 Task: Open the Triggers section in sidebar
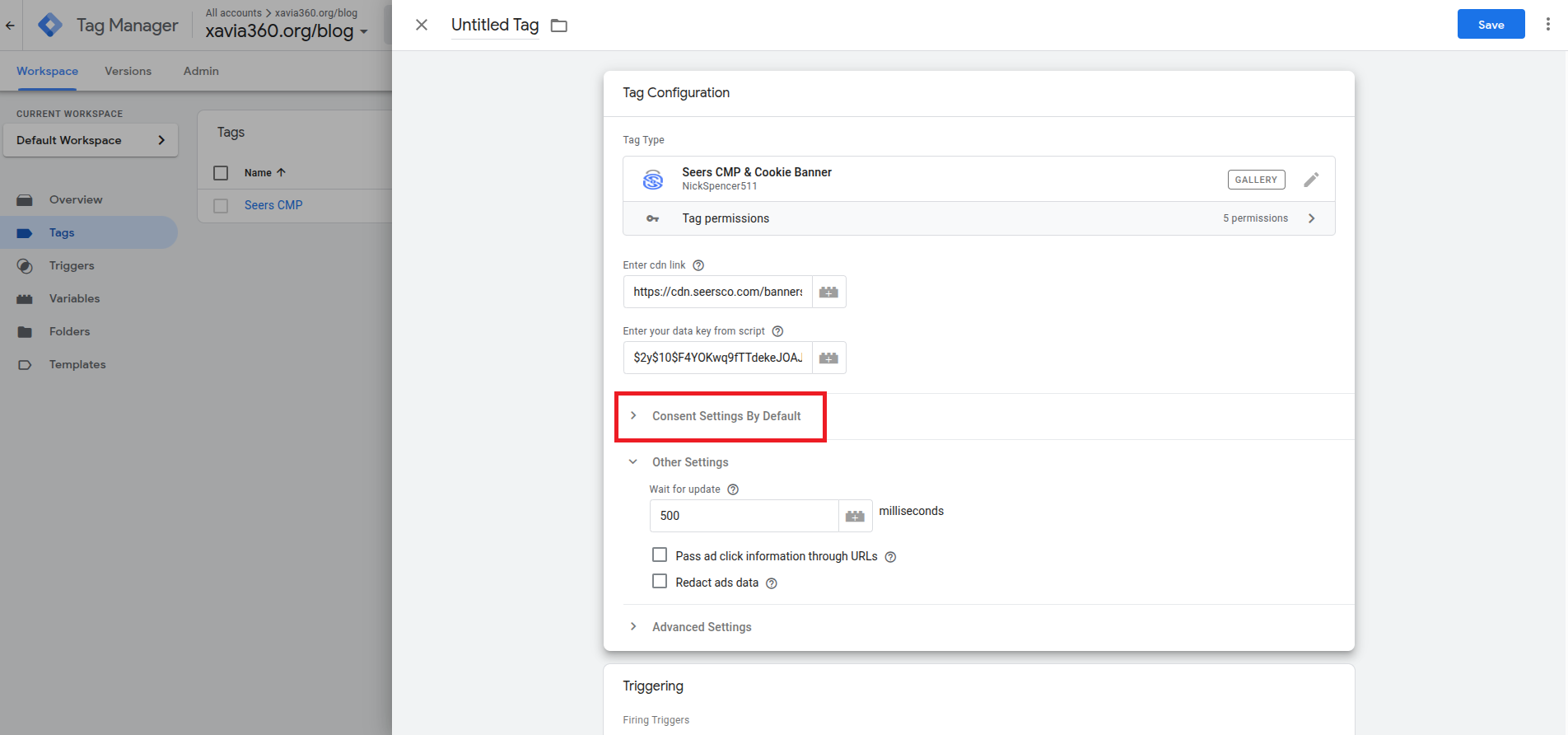pyautogui.click(x=72, y=265)
